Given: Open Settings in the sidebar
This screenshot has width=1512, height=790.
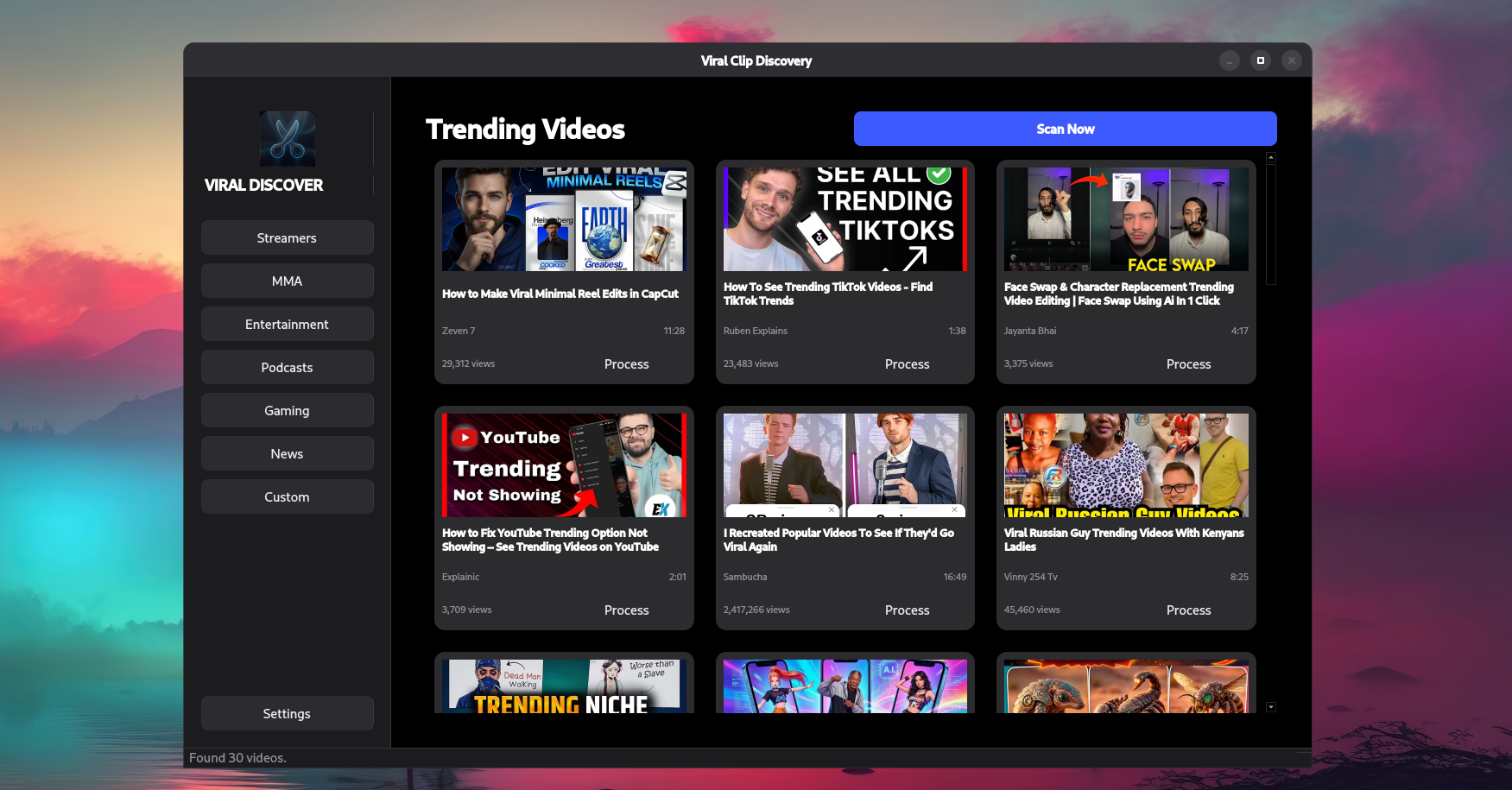Looking at the screenshot, I should [x=287, y=713].
